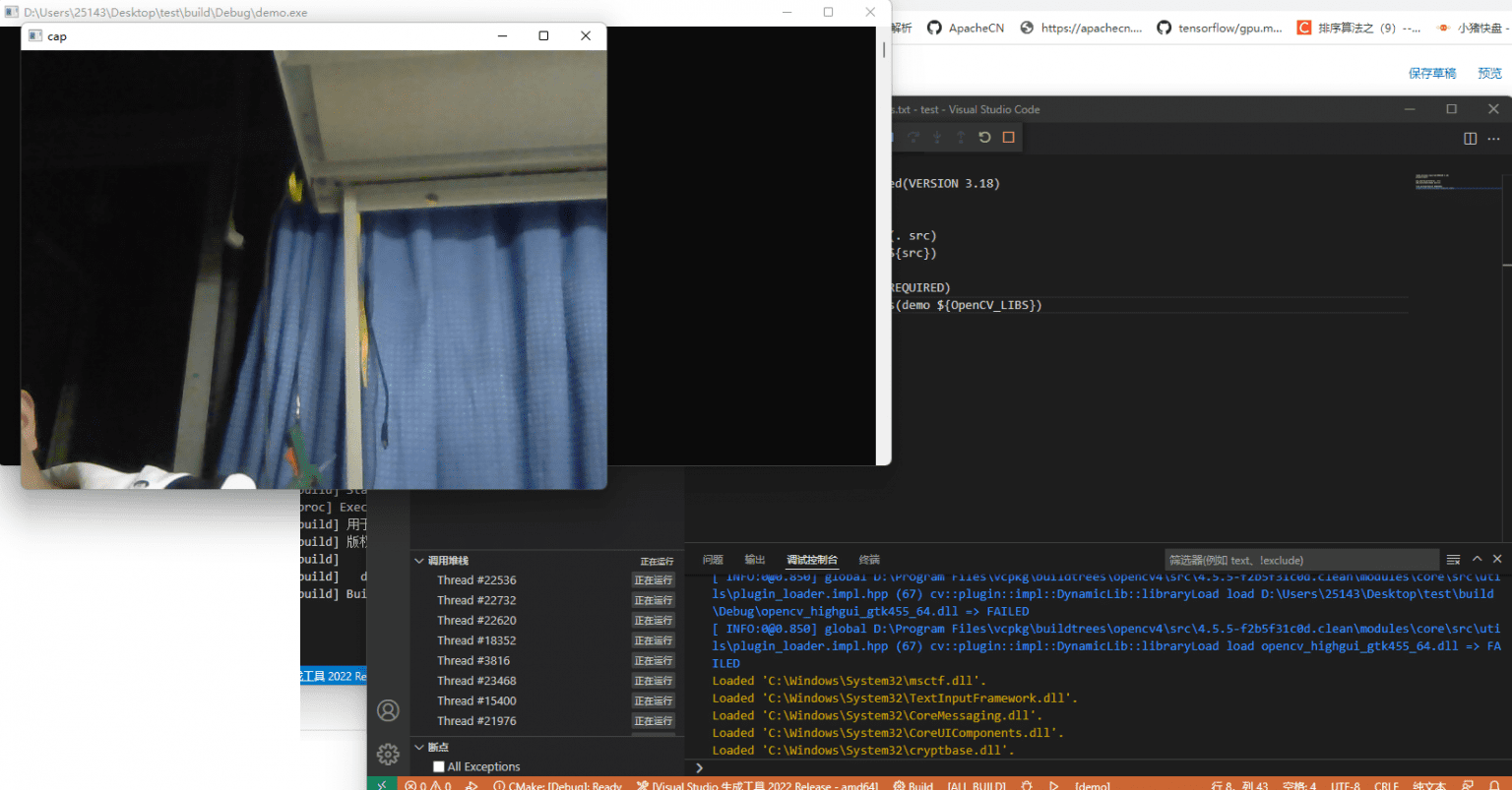Image resolution: width=1512 pixels, height=790 pixels.
Task: Collapse the 调用堆栈 section
Action: coord(418,560)
